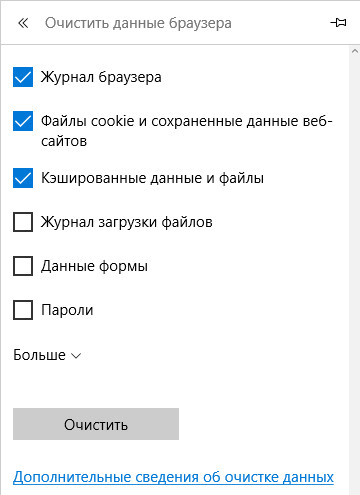
Task: Check the Пароли checkbox box
Action: click(23, 310)
